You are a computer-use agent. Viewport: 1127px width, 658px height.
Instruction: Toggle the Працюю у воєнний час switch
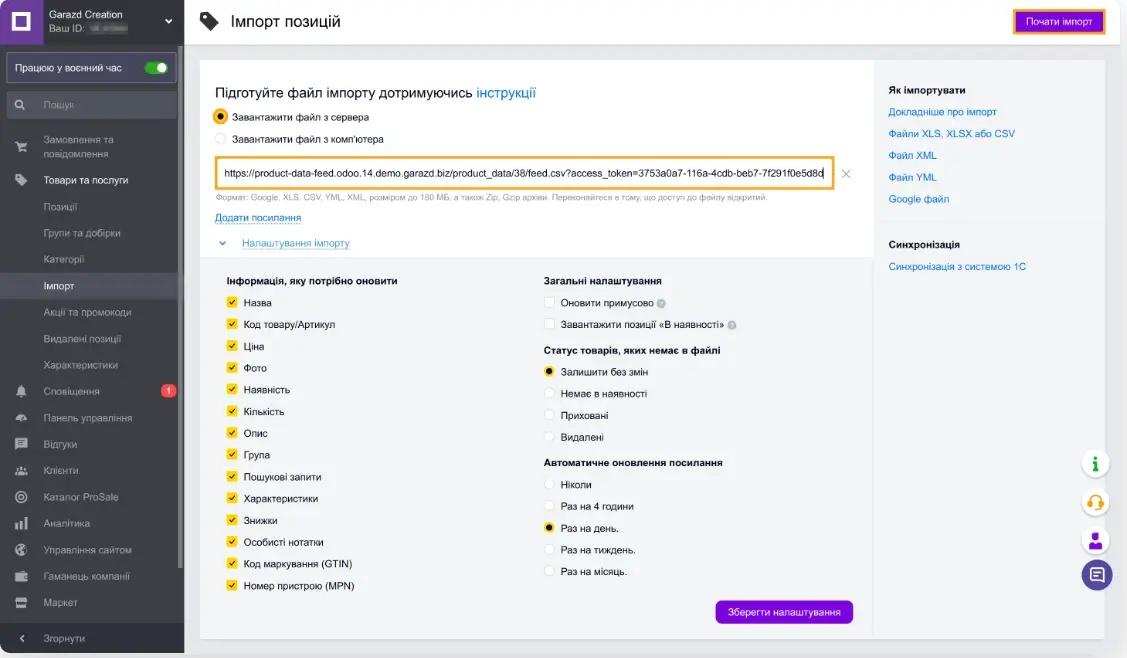156,68
